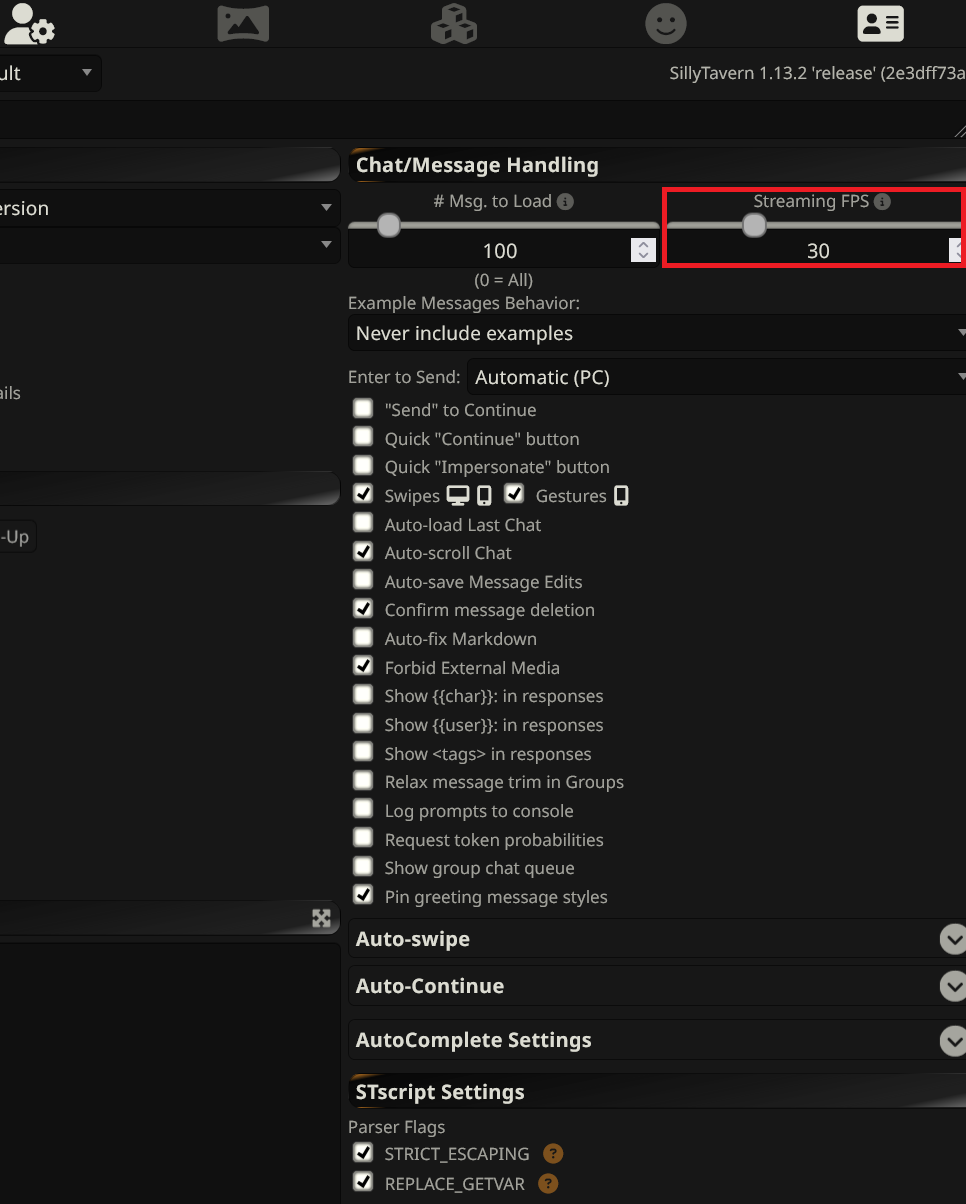The height and width of the screenshot is (1204, 966).
Task: Adjust the # Msg. to Load slider
Action: pos(388,226)
